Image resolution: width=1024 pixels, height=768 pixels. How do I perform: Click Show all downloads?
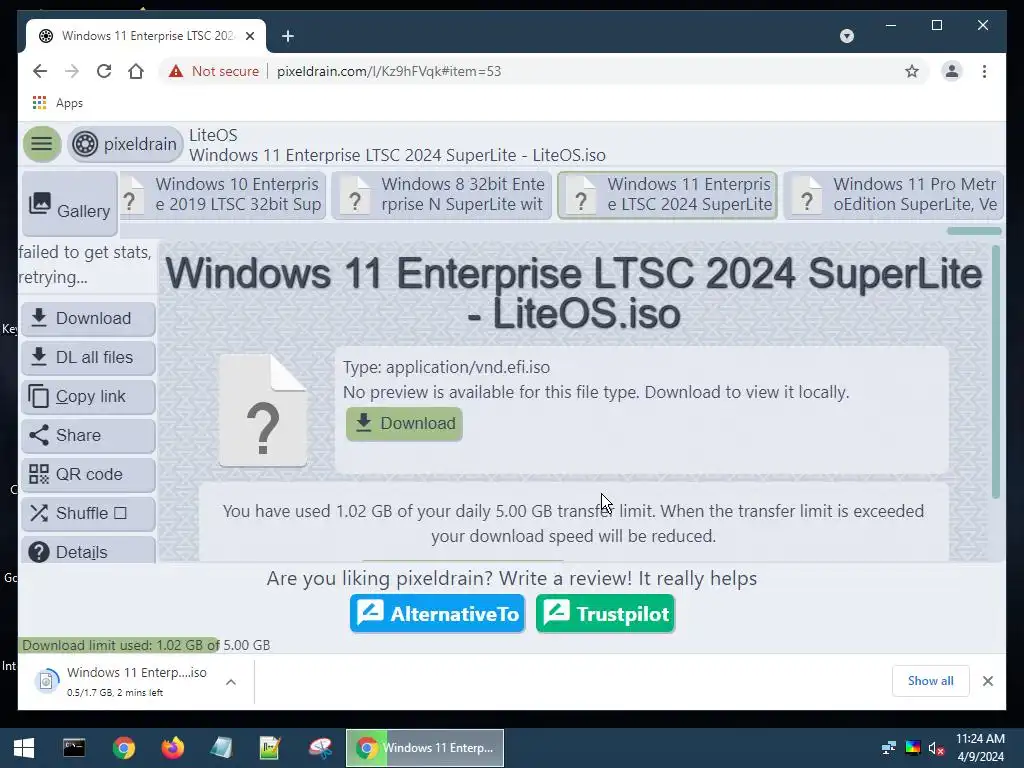click(931, 680)
